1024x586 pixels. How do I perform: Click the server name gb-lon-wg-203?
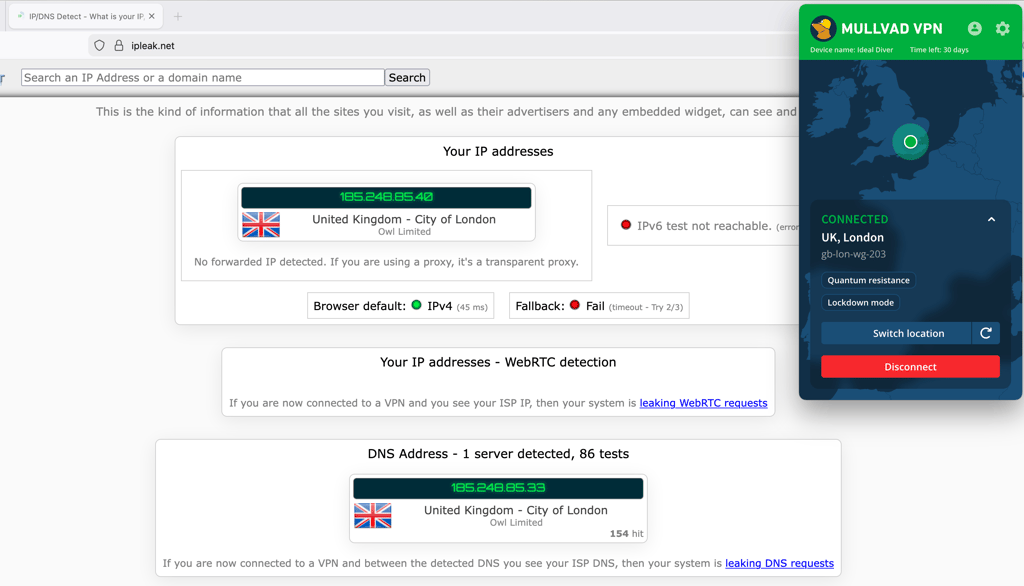[x=853, y=254]
